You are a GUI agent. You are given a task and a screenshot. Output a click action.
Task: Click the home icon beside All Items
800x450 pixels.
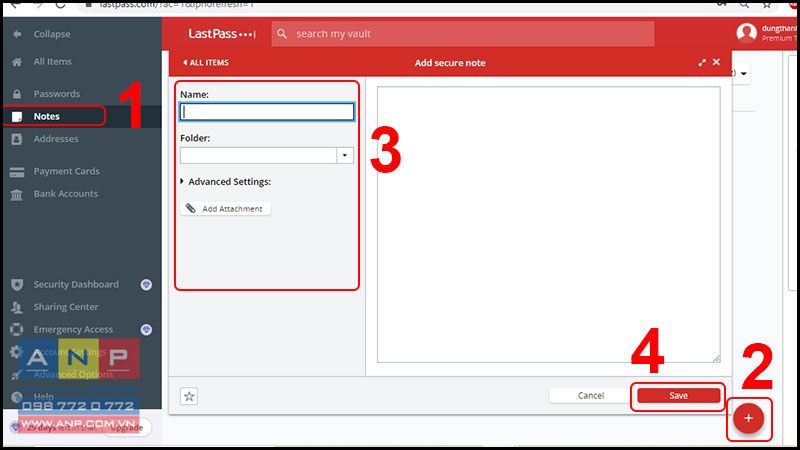[17, 62]
